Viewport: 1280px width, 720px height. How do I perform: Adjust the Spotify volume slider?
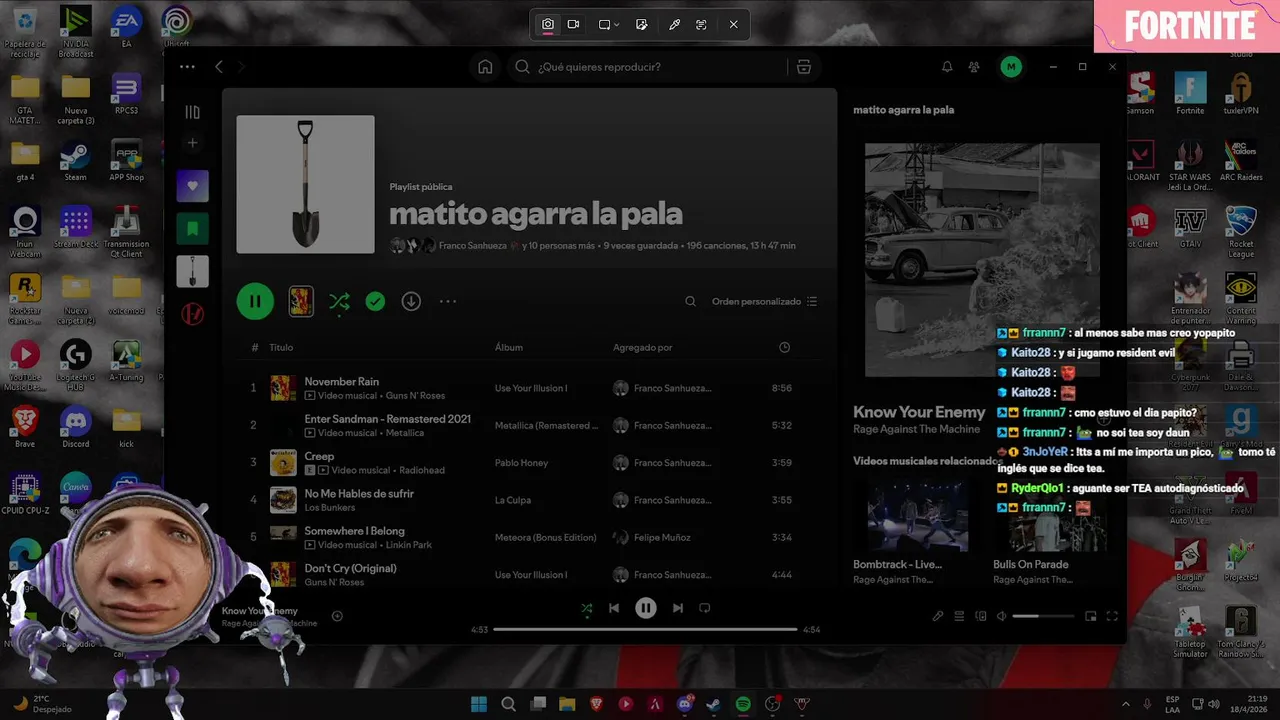tap(1044, 616)
